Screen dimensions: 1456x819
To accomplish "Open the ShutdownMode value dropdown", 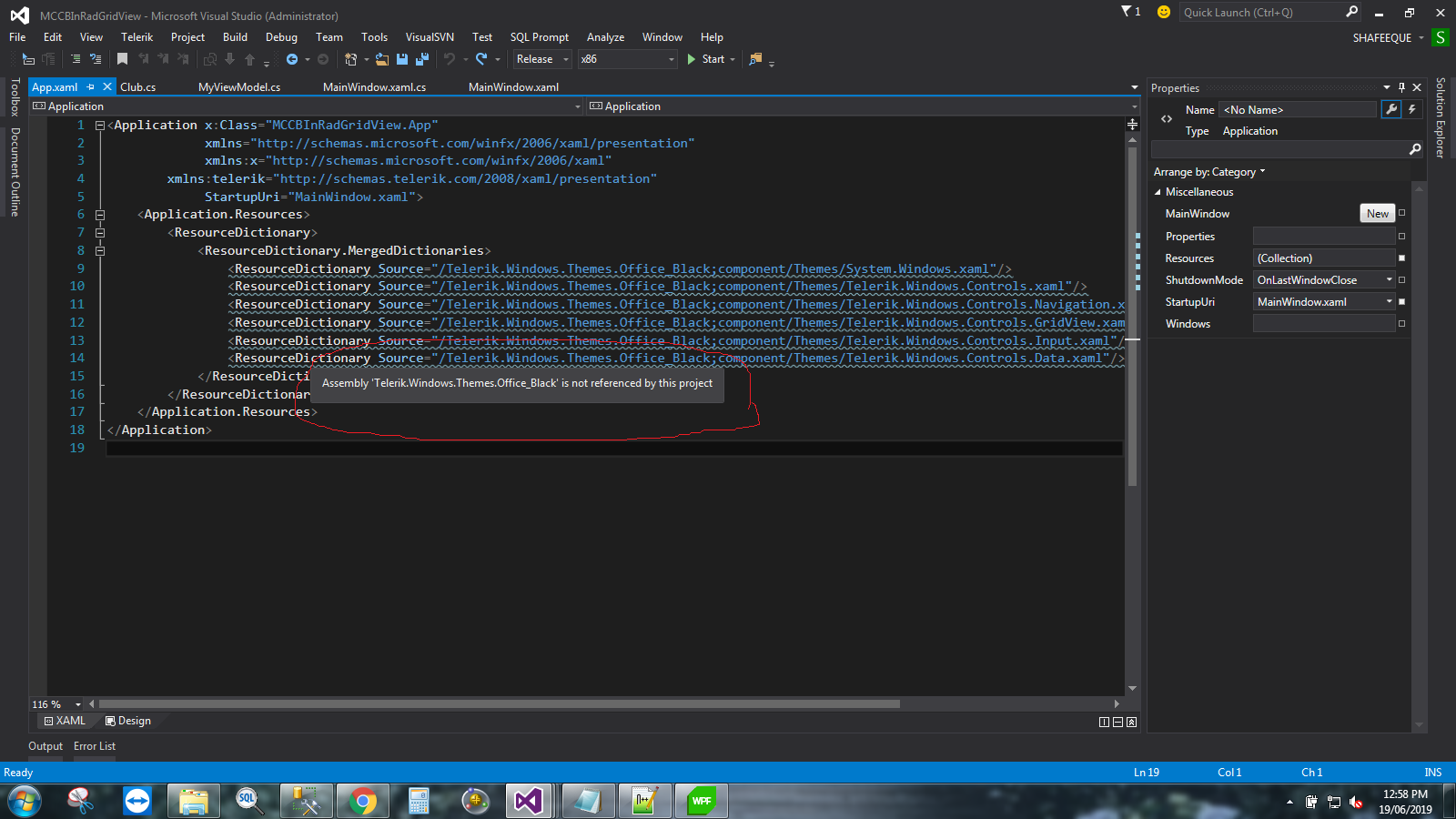I will [1390, 280].
